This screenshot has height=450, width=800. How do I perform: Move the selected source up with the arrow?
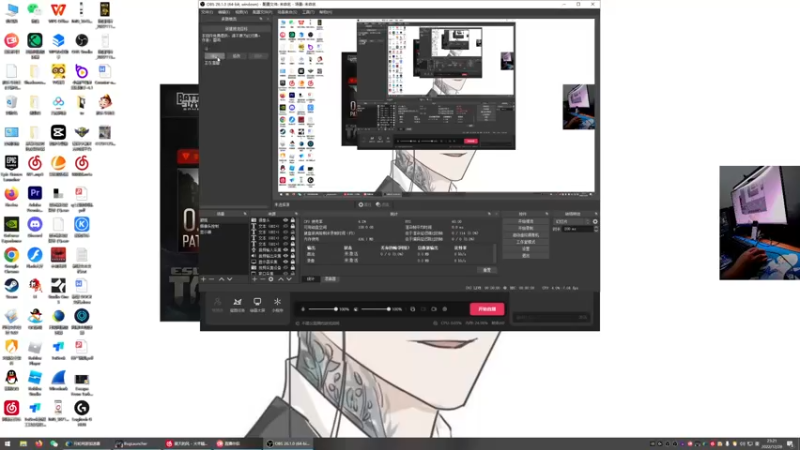coord(281,279)
